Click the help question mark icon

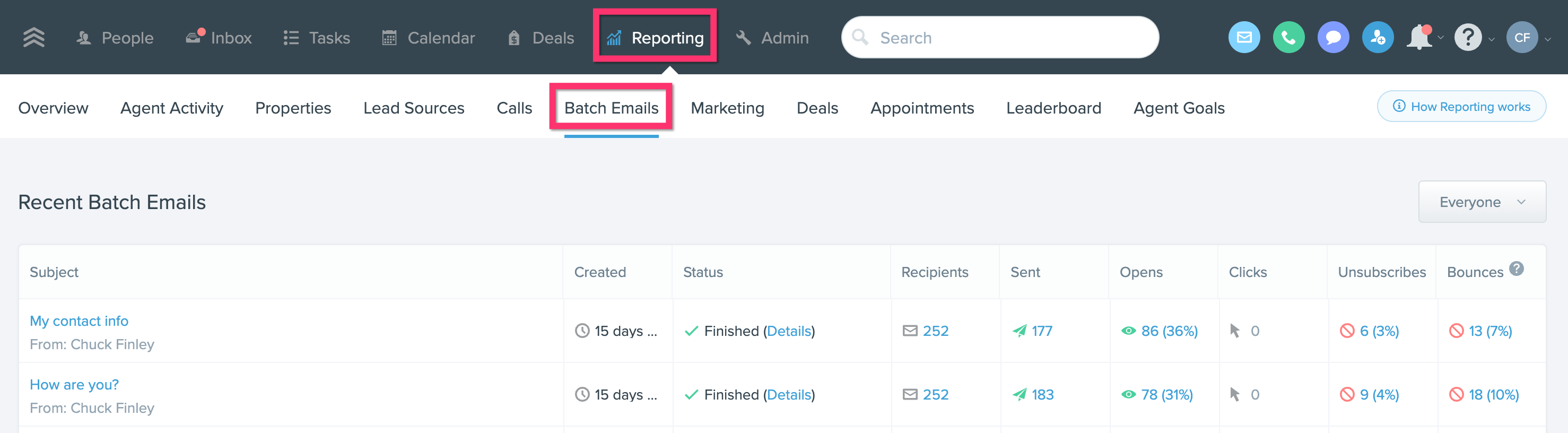click(x=1468, y=38)
